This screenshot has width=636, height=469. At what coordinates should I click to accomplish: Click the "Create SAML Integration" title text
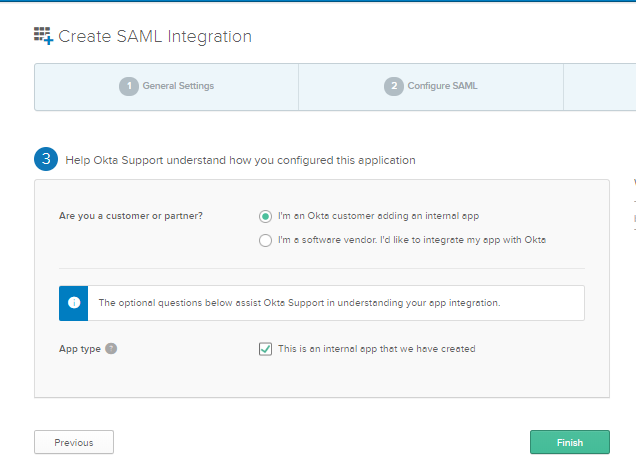(x=155, y=37)
